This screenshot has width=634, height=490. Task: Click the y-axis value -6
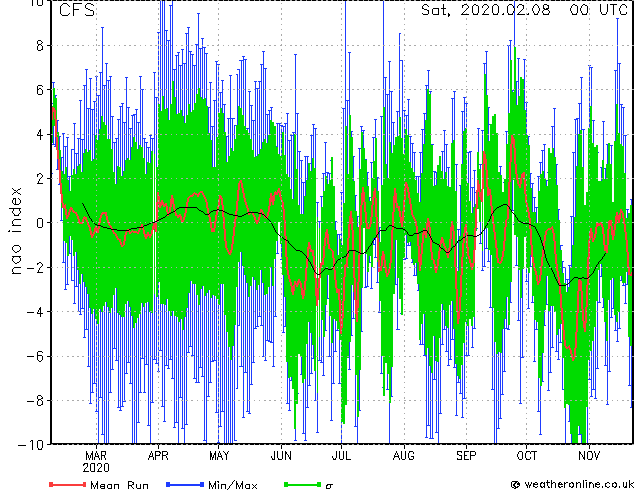[x=35, y=356]
